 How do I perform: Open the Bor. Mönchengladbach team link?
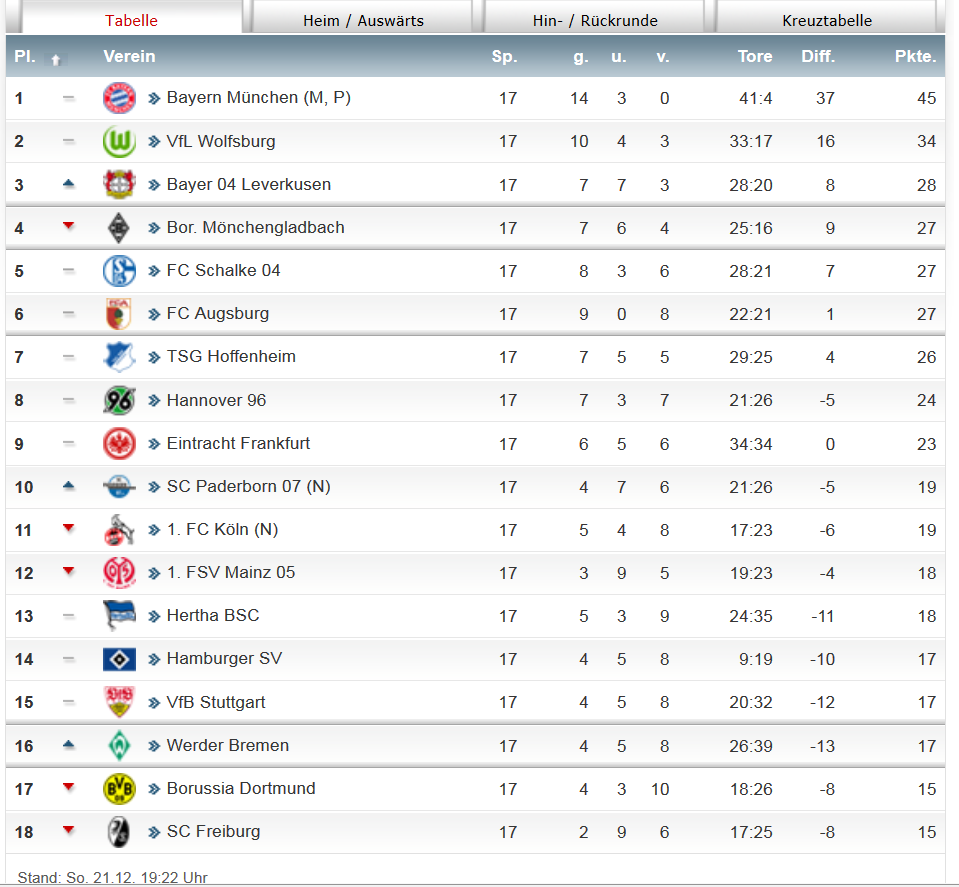click(x=255, y=227)
